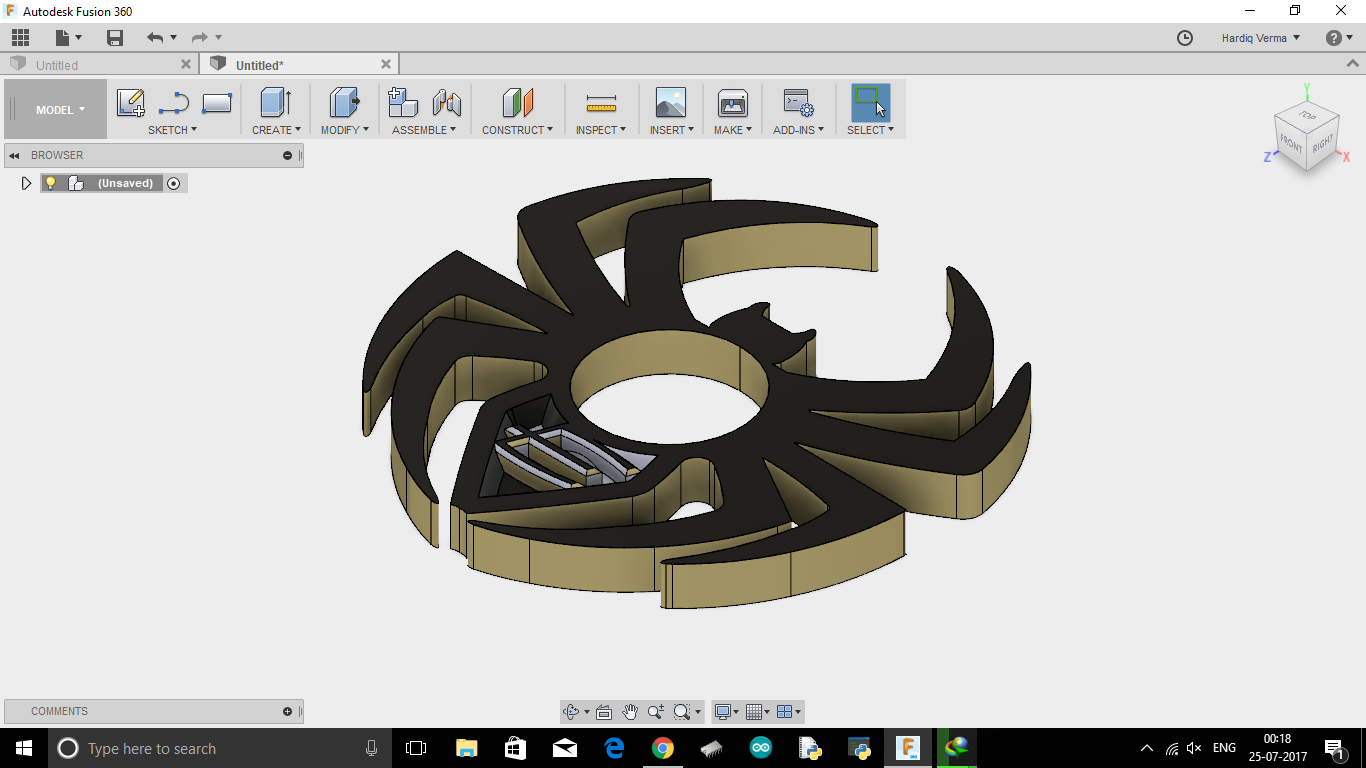The width and height of the screenshot is (1366, 768).
Task: Open the Hardiq Verma account menu
Action: pyautogui.click(x=1260, y=38)
